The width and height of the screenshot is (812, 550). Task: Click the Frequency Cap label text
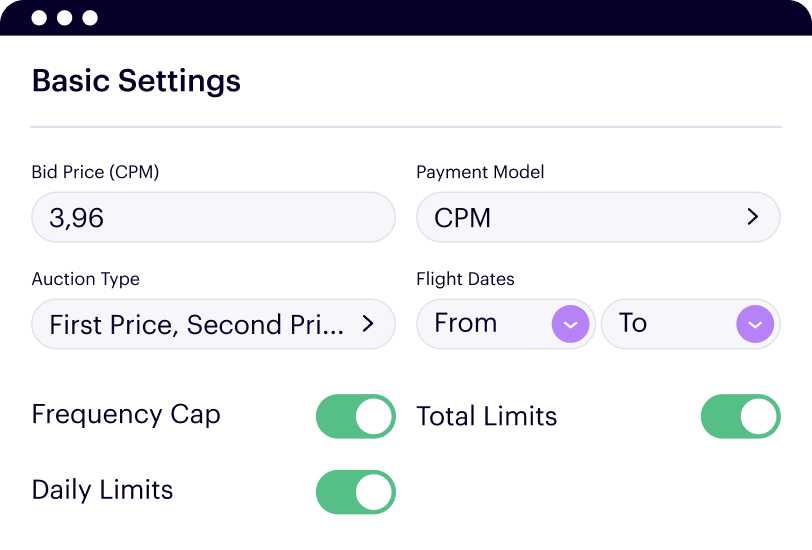pos(126,414)
